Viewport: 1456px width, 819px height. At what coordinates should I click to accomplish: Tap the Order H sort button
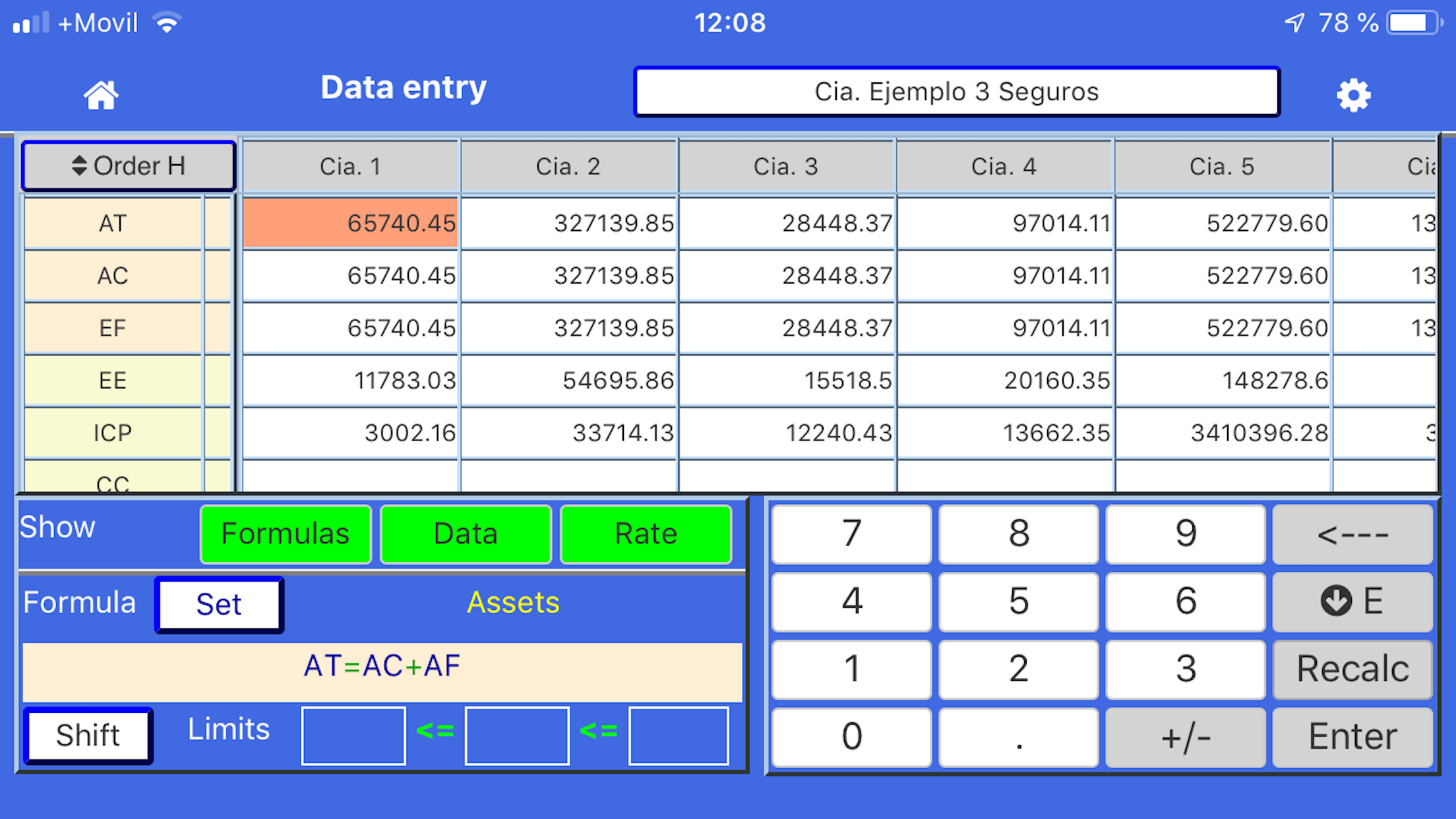pos(129,166)
